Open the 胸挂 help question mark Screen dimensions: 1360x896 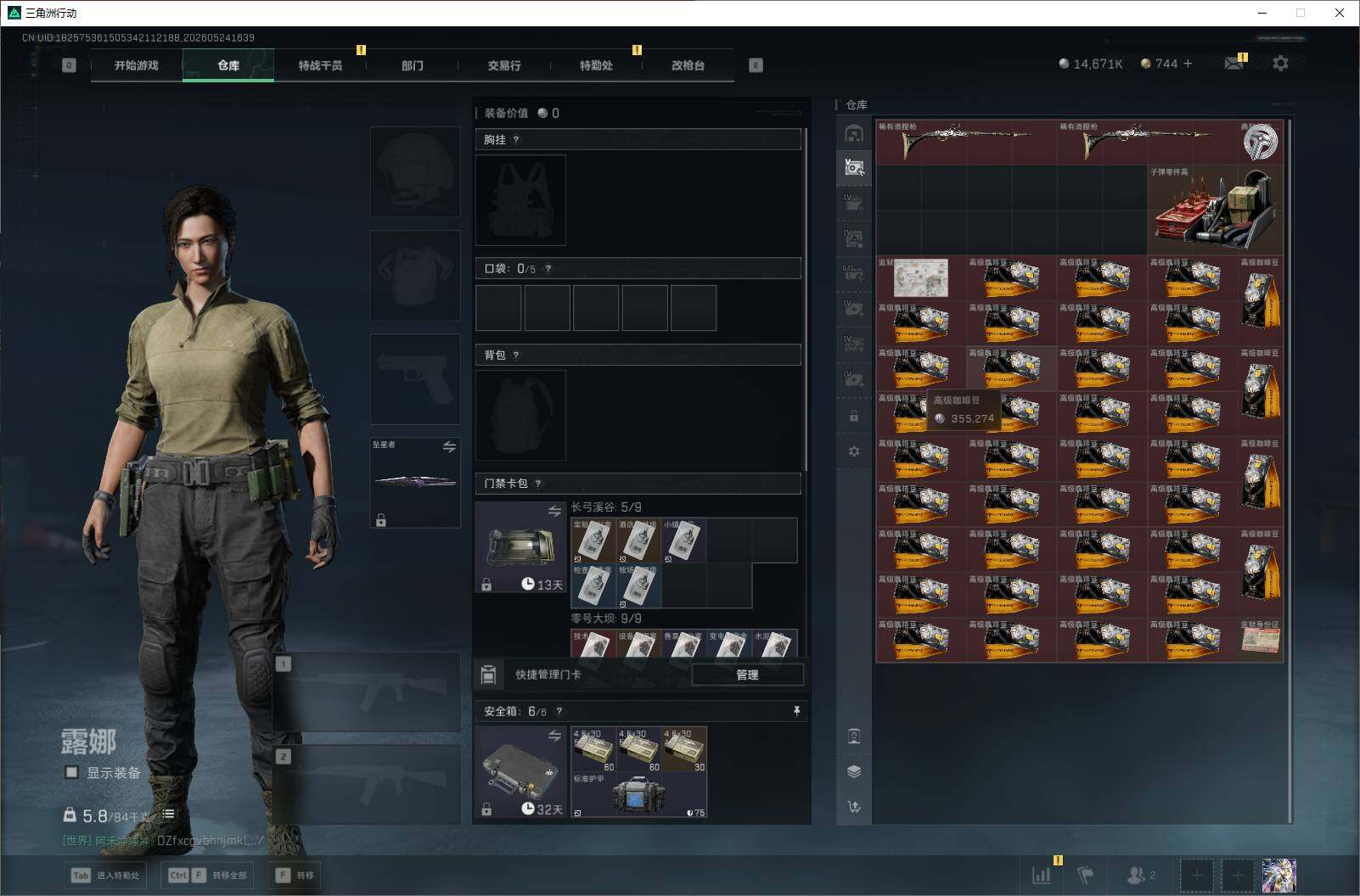click(516, 140)
